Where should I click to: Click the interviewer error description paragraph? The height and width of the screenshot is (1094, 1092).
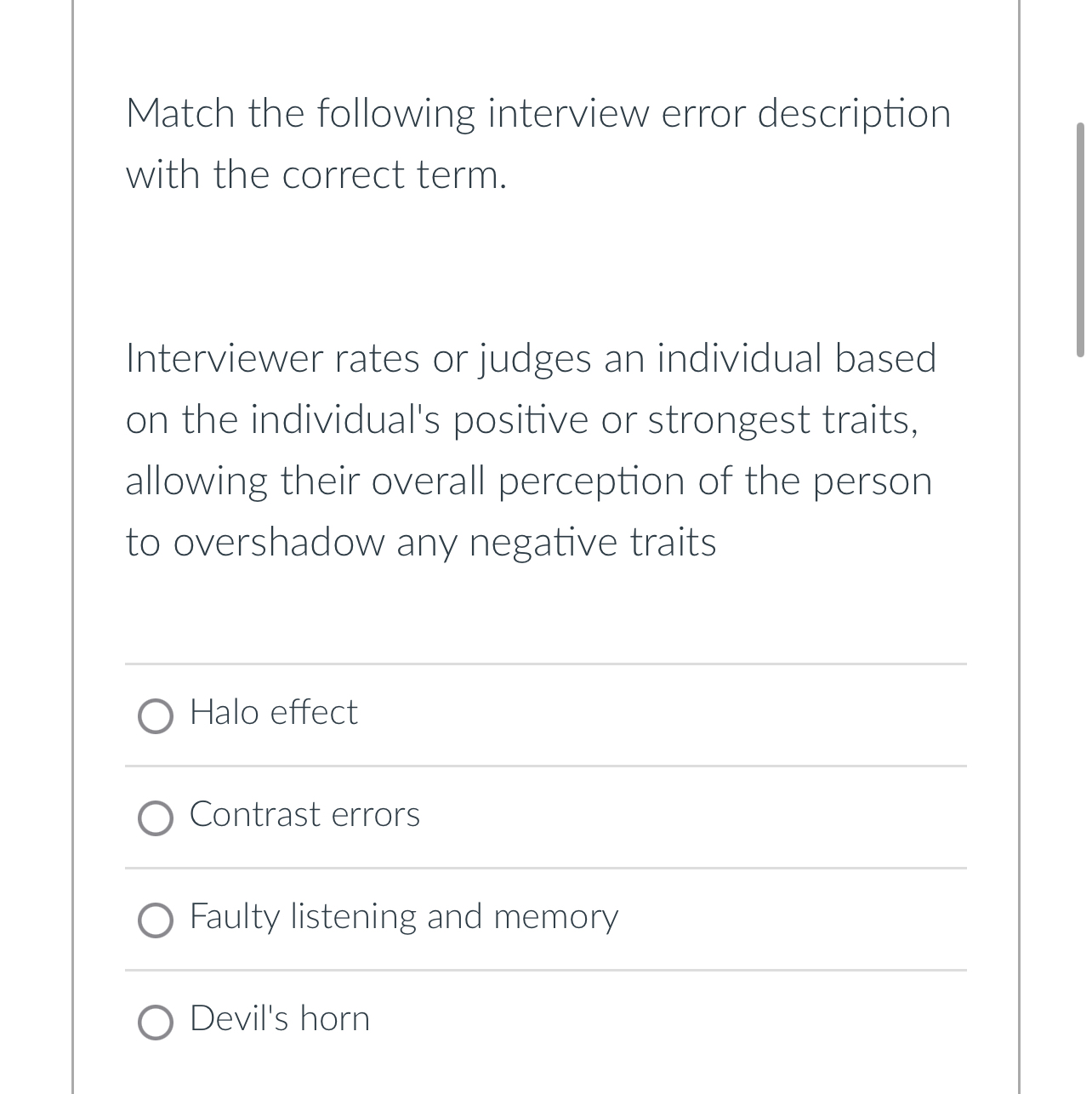(x=531, y=449)
